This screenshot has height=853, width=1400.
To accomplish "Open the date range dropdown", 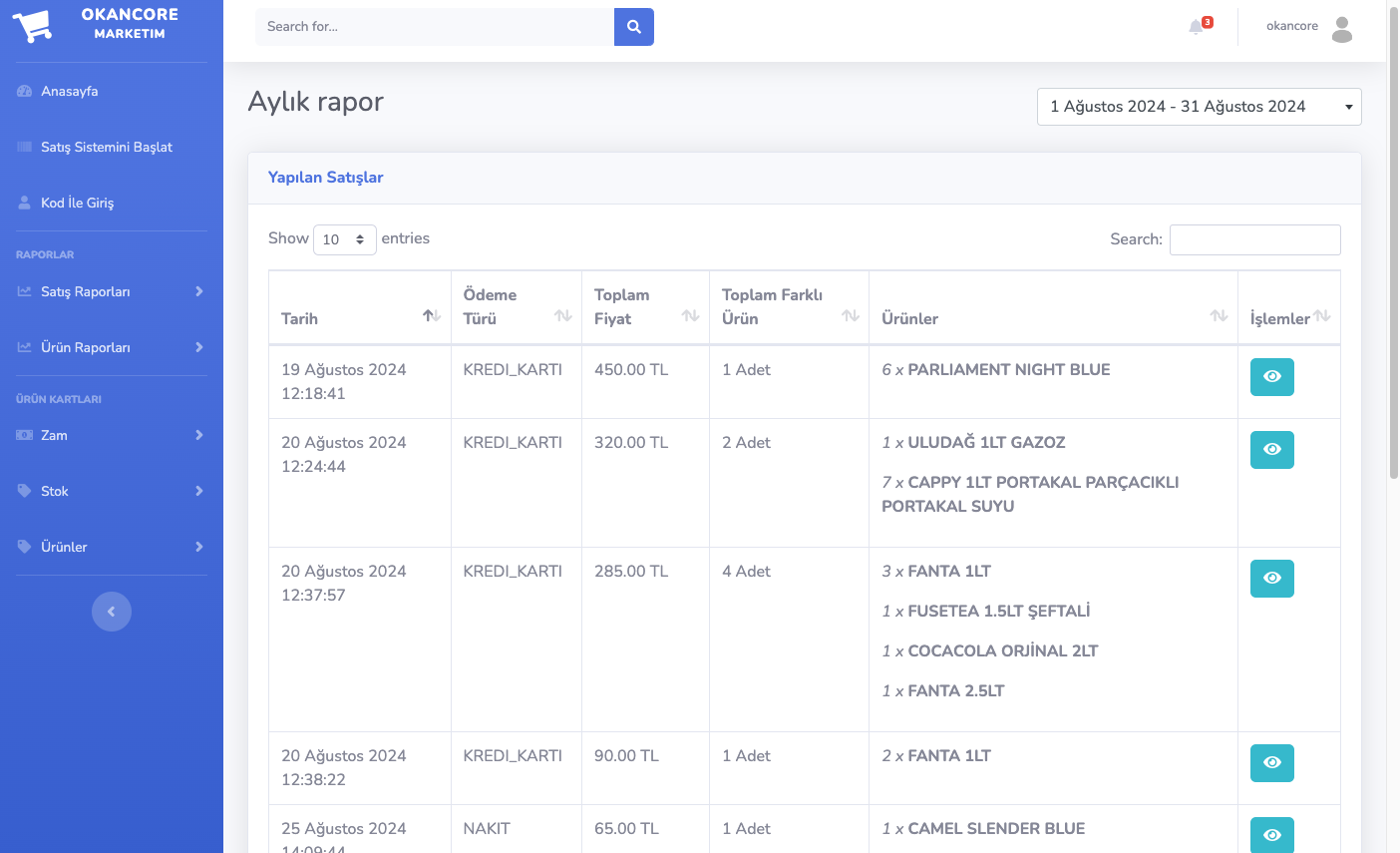I will point(1200,107).
